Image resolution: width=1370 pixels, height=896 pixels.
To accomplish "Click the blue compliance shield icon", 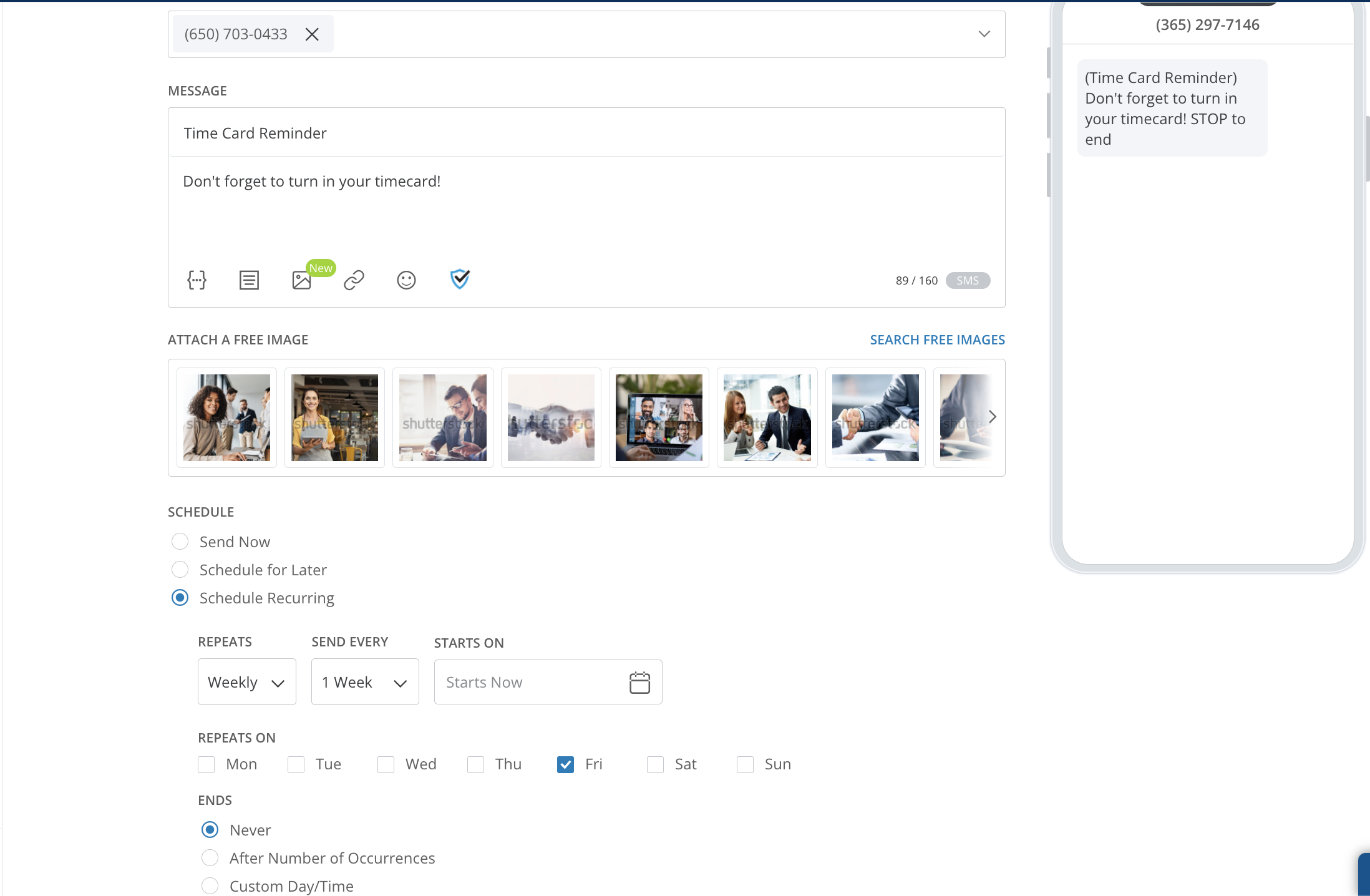I will coord(460,279).
